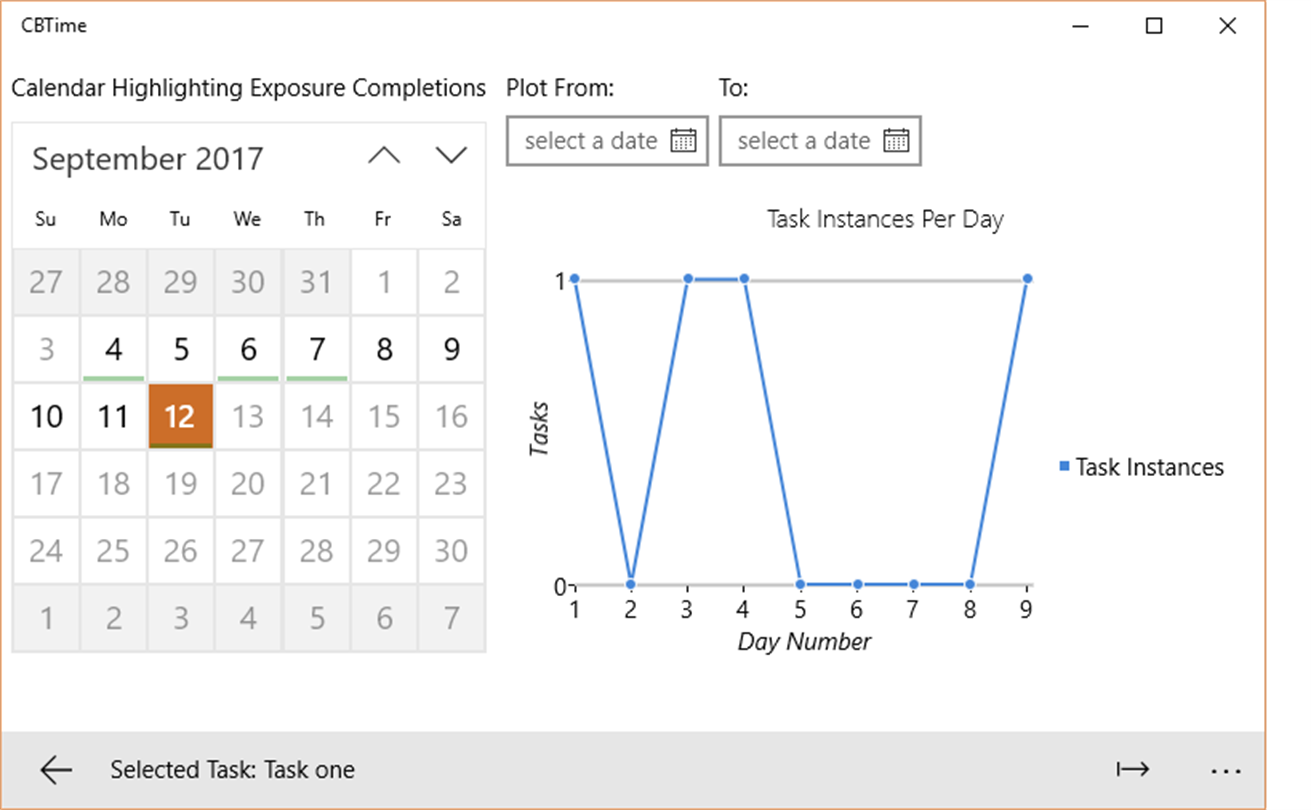
Task: Go to next month with down chevron
Action: (x=451, y=156)
